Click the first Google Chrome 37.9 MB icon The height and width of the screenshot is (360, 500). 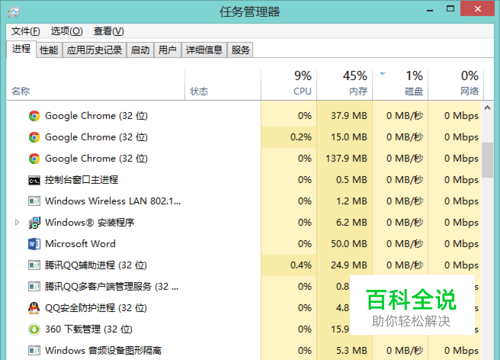[34, 116]
